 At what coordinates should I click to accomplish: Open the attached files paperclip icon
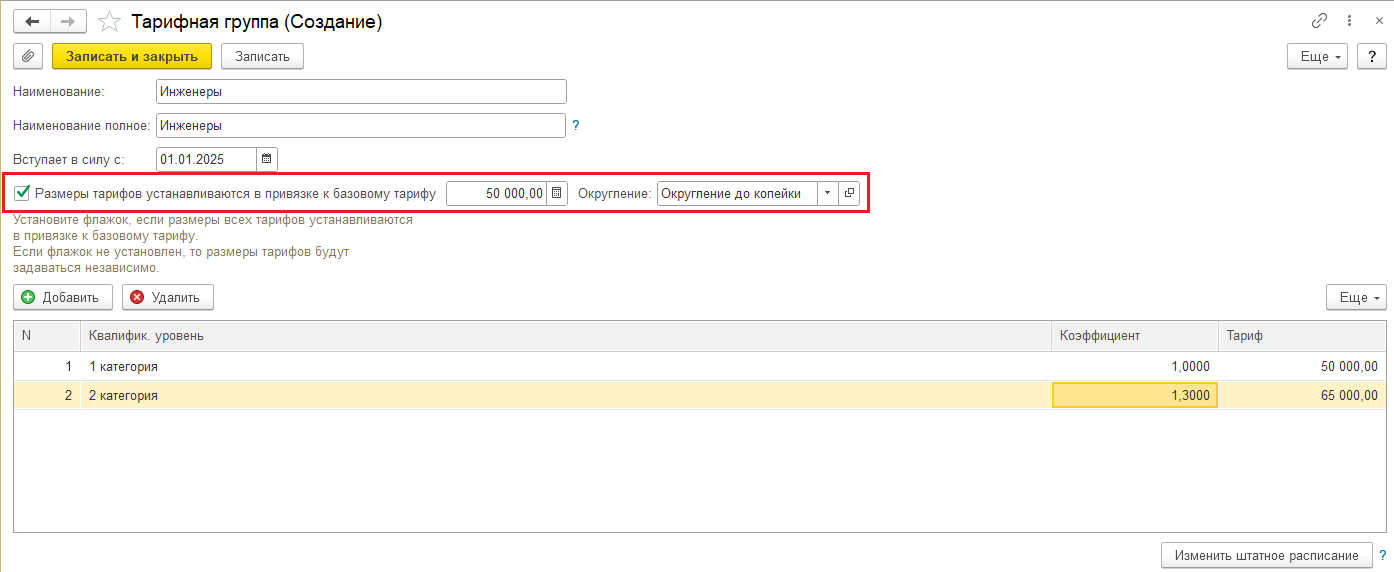[x=28, y=56]
